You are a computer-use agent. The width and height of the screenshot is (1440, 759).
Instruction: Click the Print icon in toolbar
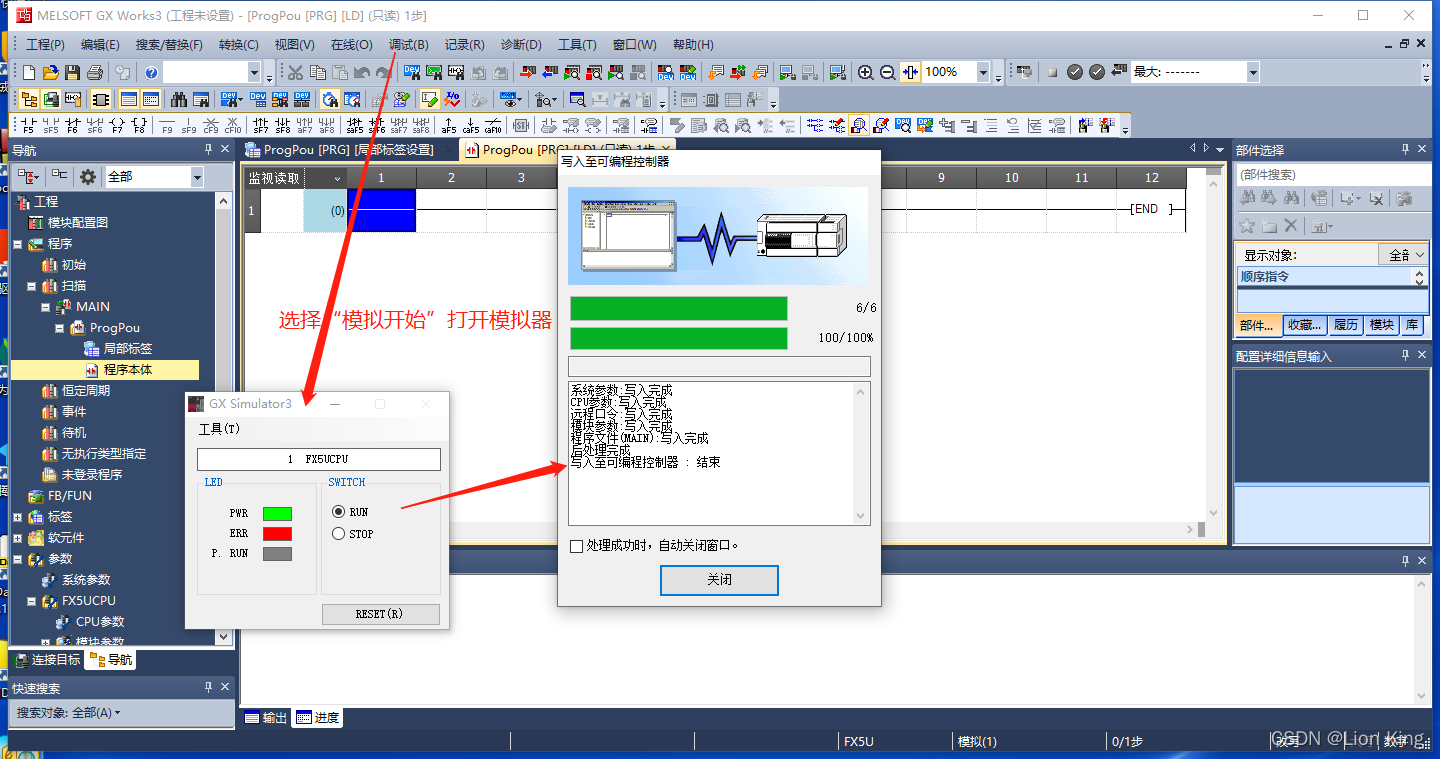click(x=95, y=73)
